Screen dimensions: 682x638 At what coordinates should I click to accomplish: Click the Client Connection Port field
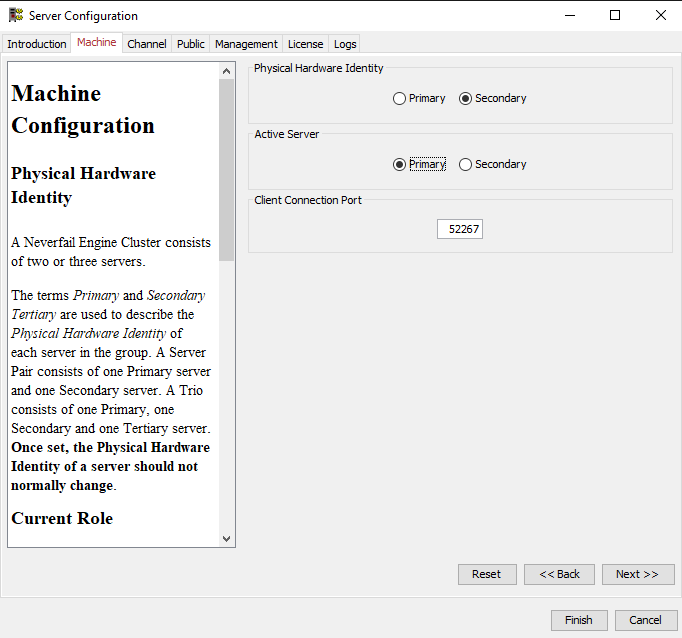(x=460, y=229)
